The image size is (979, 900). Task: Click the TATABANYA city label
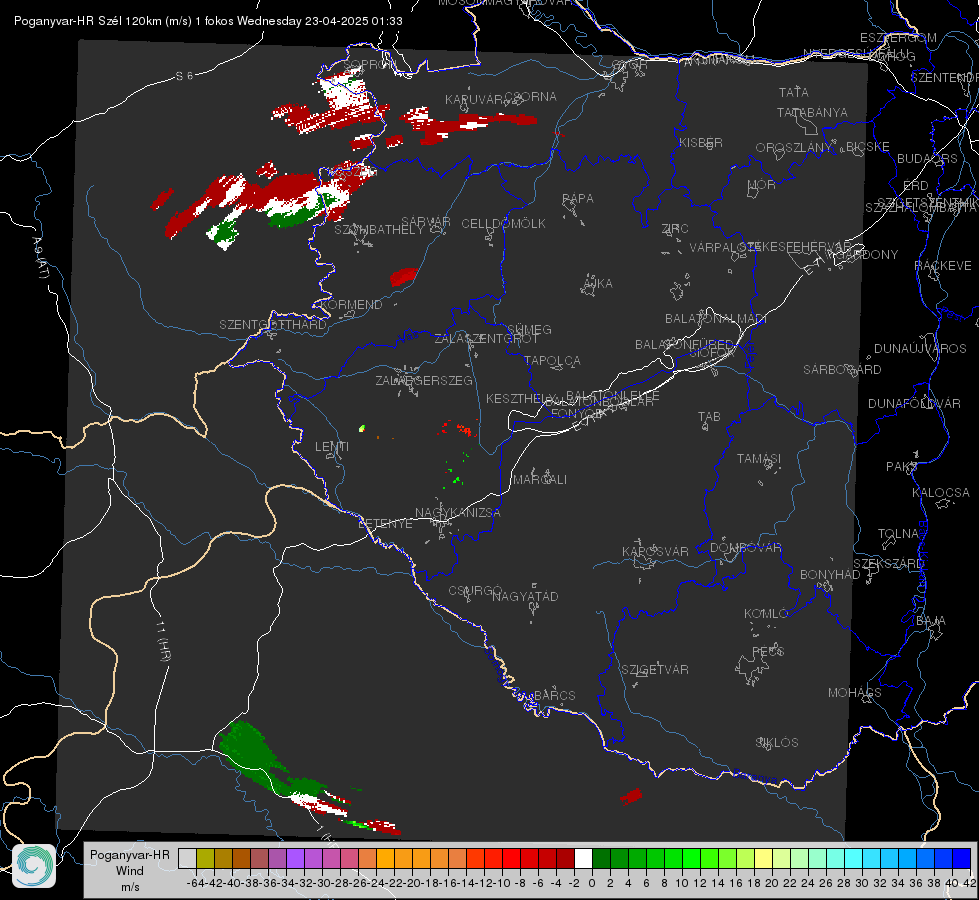[812, 112]
